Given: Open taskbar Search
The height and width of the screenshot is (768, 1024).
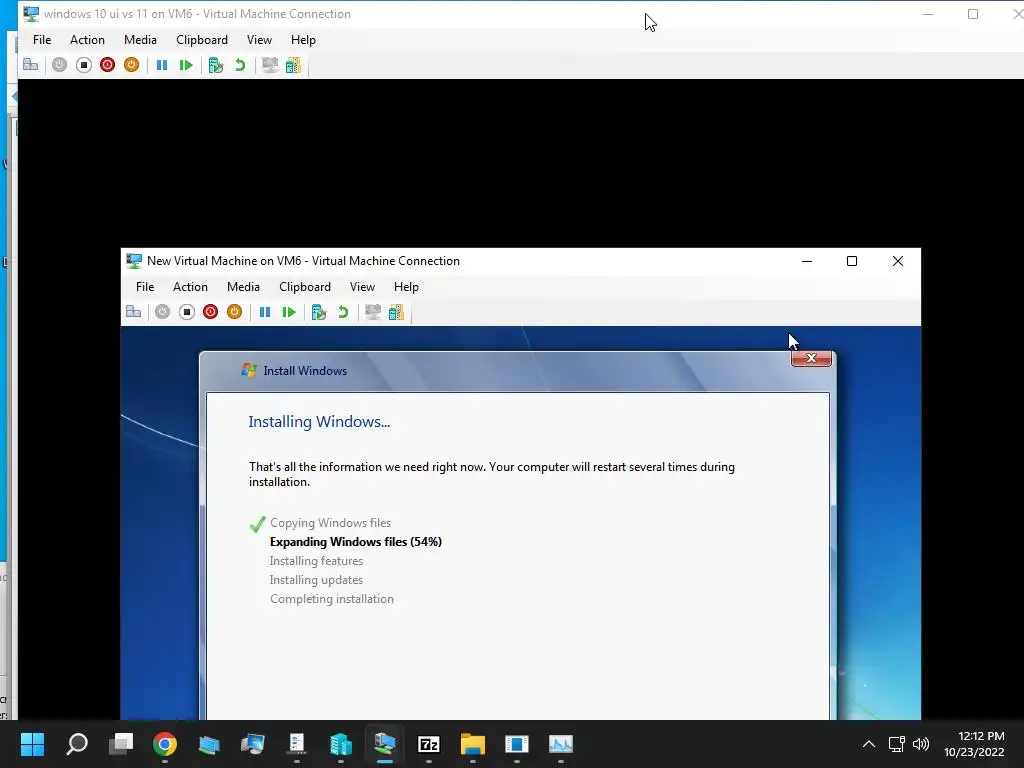Looking at the screenshot, I should [x=77, y=743].
